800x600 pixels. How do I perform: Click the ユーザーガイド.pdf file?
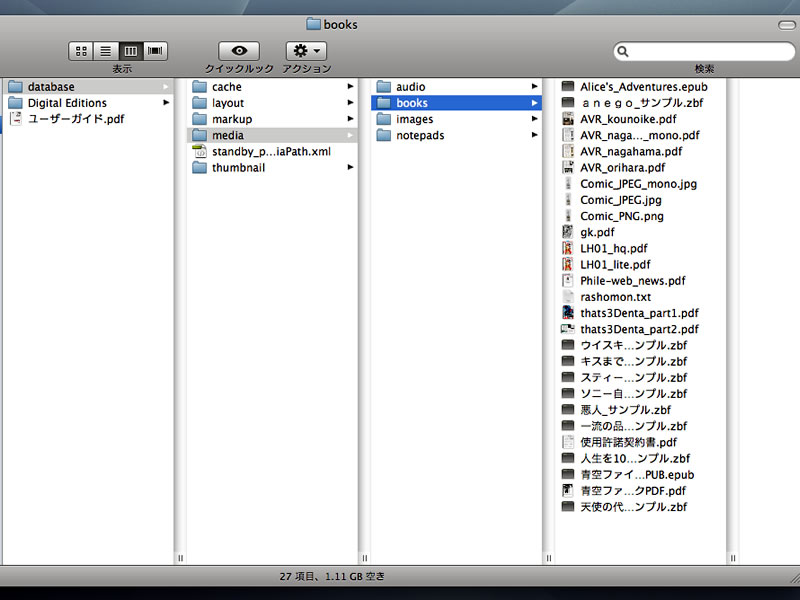coord(75,119)
